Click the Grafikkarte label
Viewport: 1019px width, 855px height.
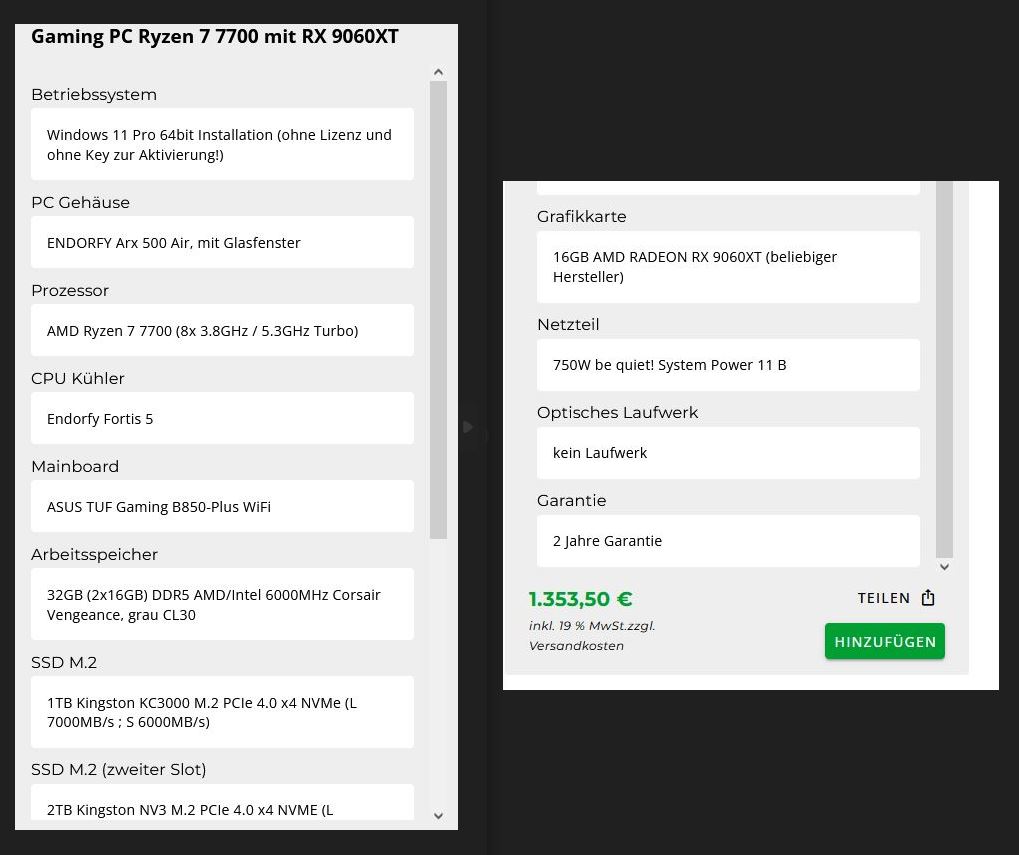[x=582, y=216]
